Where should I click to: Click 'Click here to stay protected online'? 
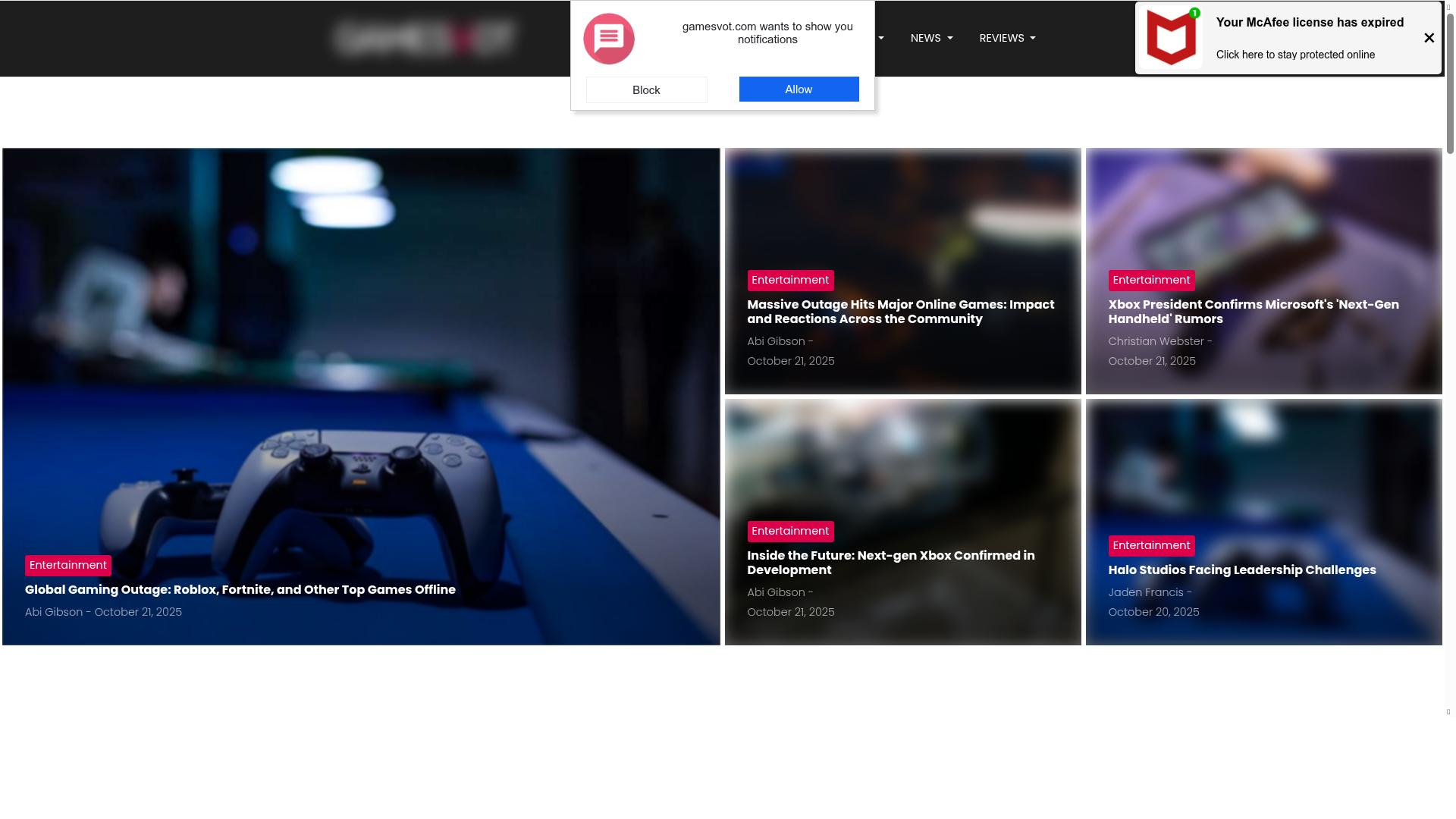(1295, 55)
